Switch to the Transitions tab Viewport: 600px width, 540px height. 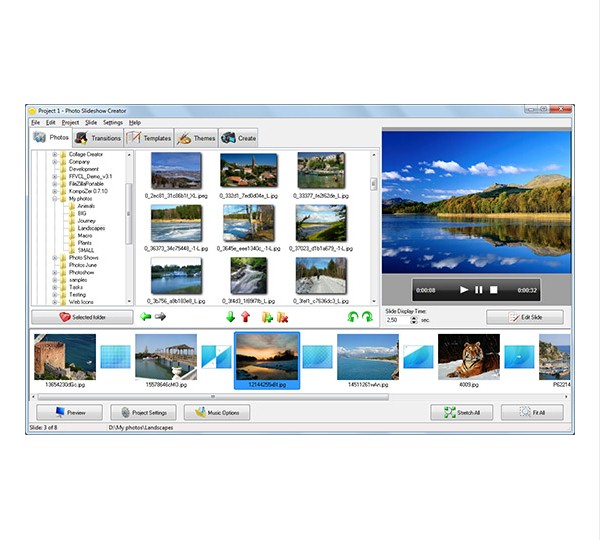pos(98,138)
